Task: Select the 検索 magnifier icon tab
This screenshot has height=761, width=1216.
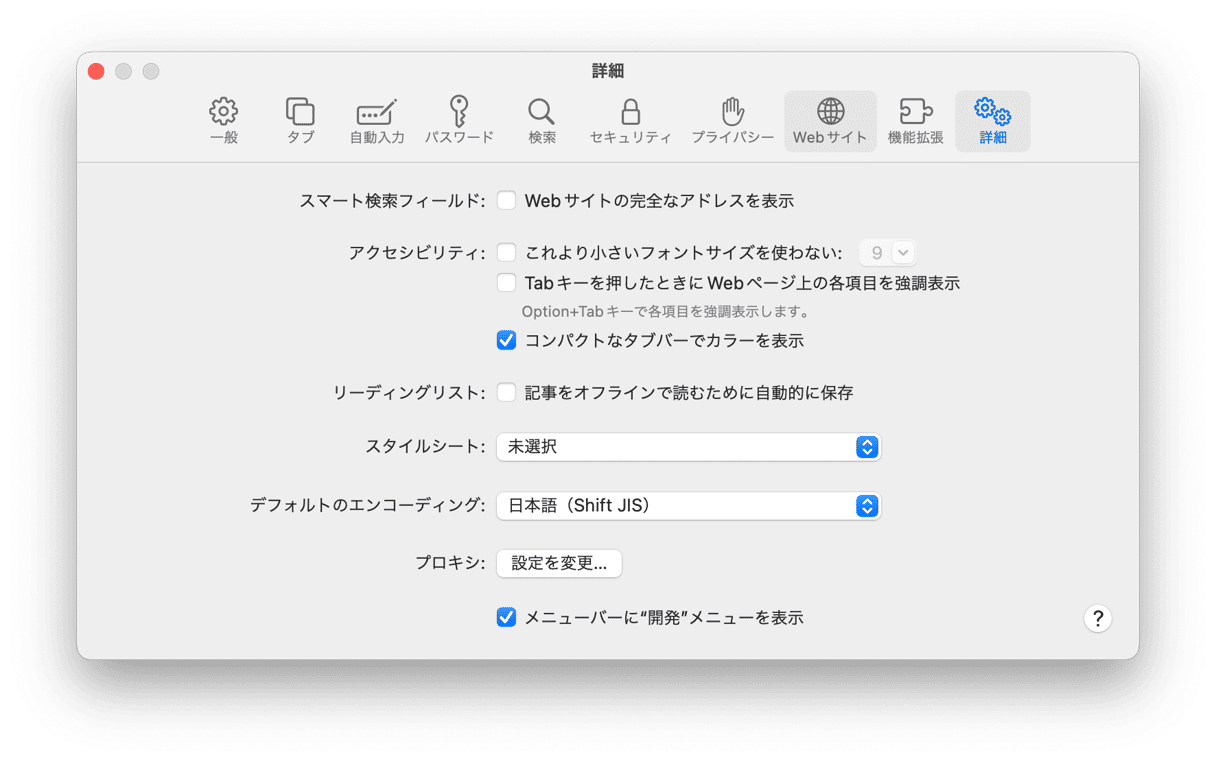Action: (542, 122)
